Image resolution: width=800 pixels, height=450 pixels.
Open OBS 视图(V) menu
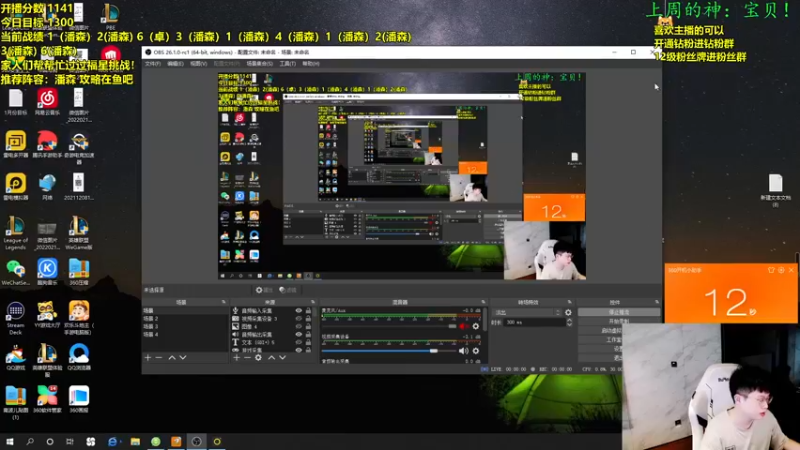pyautogui.click(x=198, y=64)
